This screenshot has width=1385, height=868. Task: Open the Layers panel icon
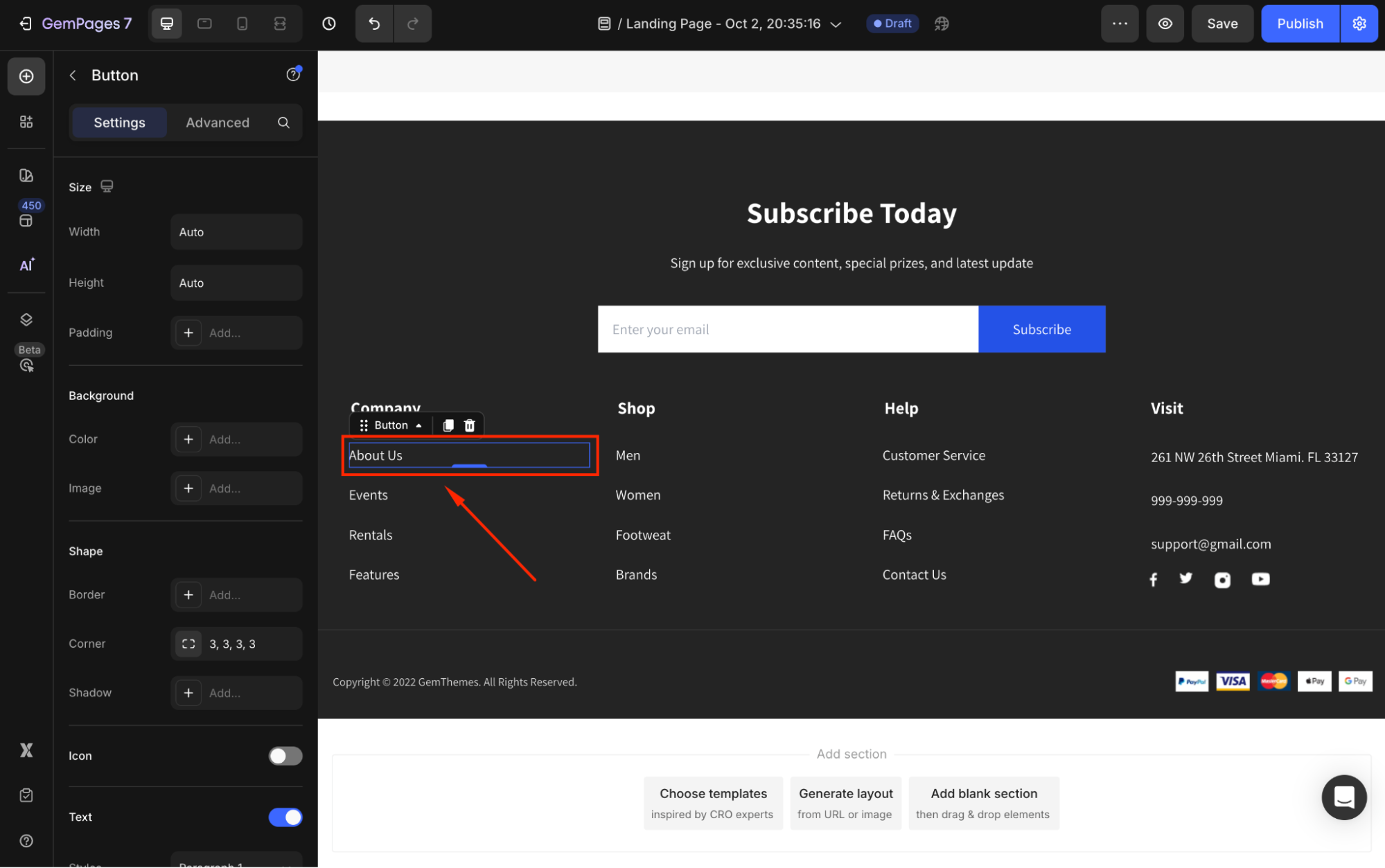[x=26, y=319]
